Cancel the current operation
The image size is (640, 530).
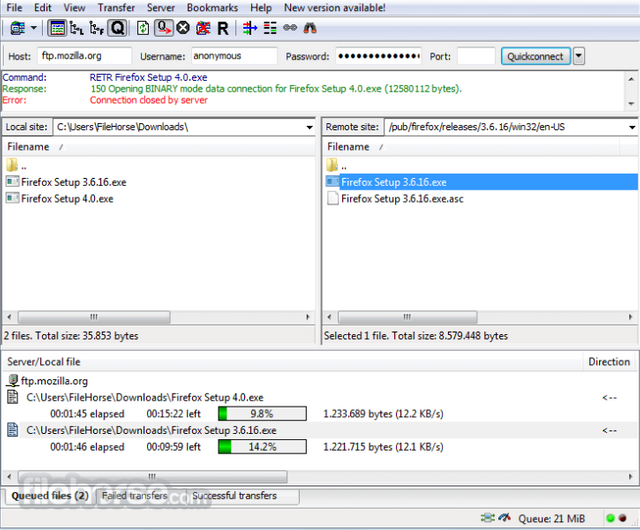(x=183, y=28)
